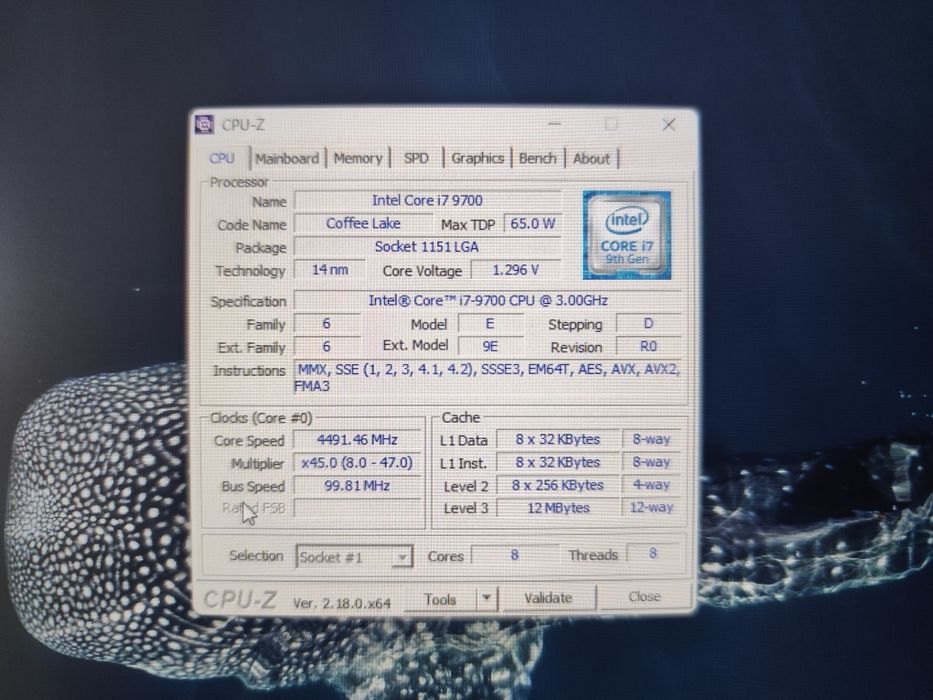The width and height of the screenshot is (933, 700).
Task: Click the Technology value 14 nm
Action: coord(330,270)
